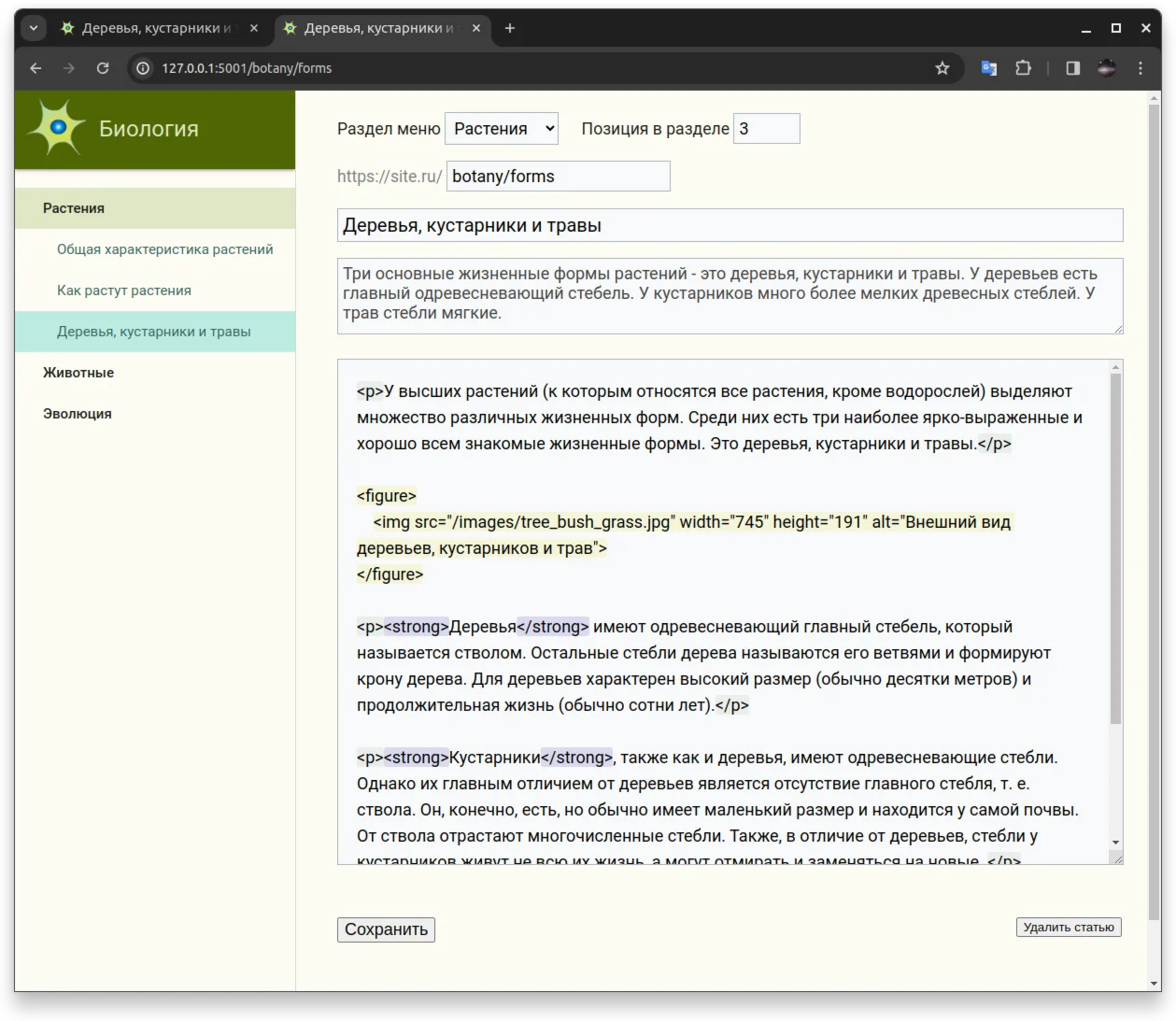
Task: Toggle the browser side panel icon
Action: coord(1072,68)
